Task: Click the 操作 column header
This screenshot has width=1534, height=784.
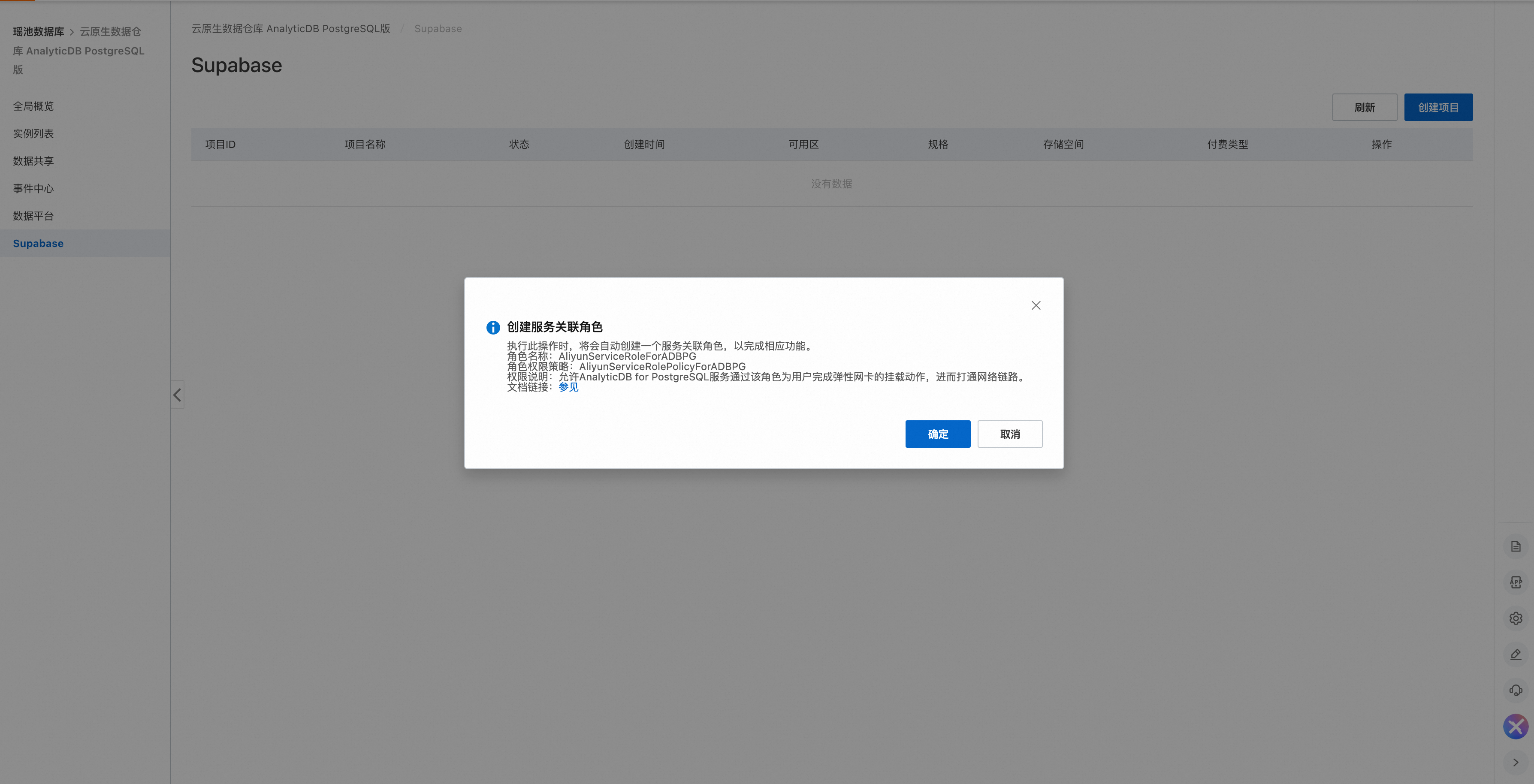Action: 1382,144
